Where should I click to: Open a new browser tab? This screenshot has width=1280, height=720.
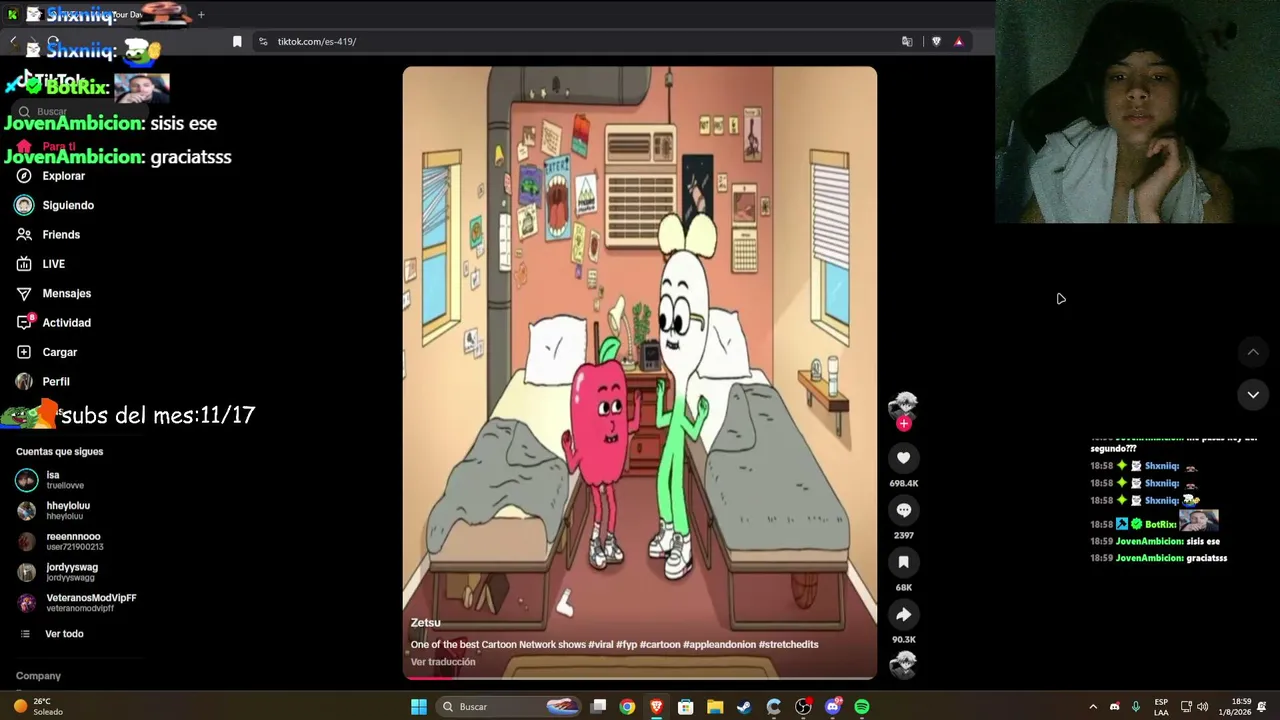coord(201,14)
